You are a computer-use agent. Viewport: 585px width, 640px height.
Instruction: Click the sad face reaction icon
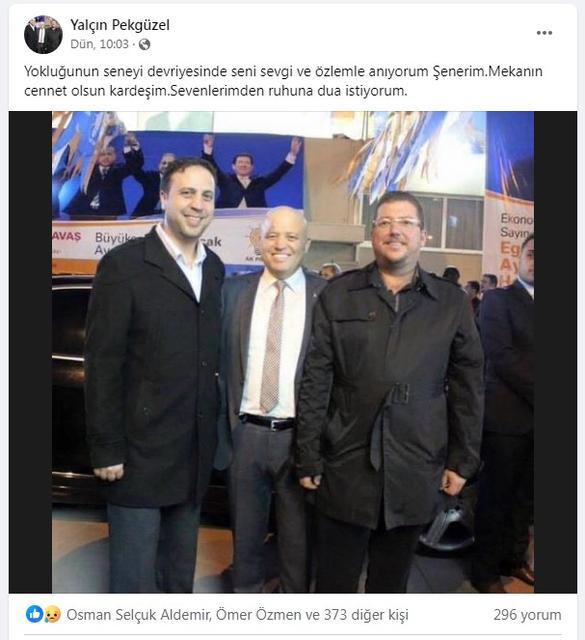tap(53, 614)
